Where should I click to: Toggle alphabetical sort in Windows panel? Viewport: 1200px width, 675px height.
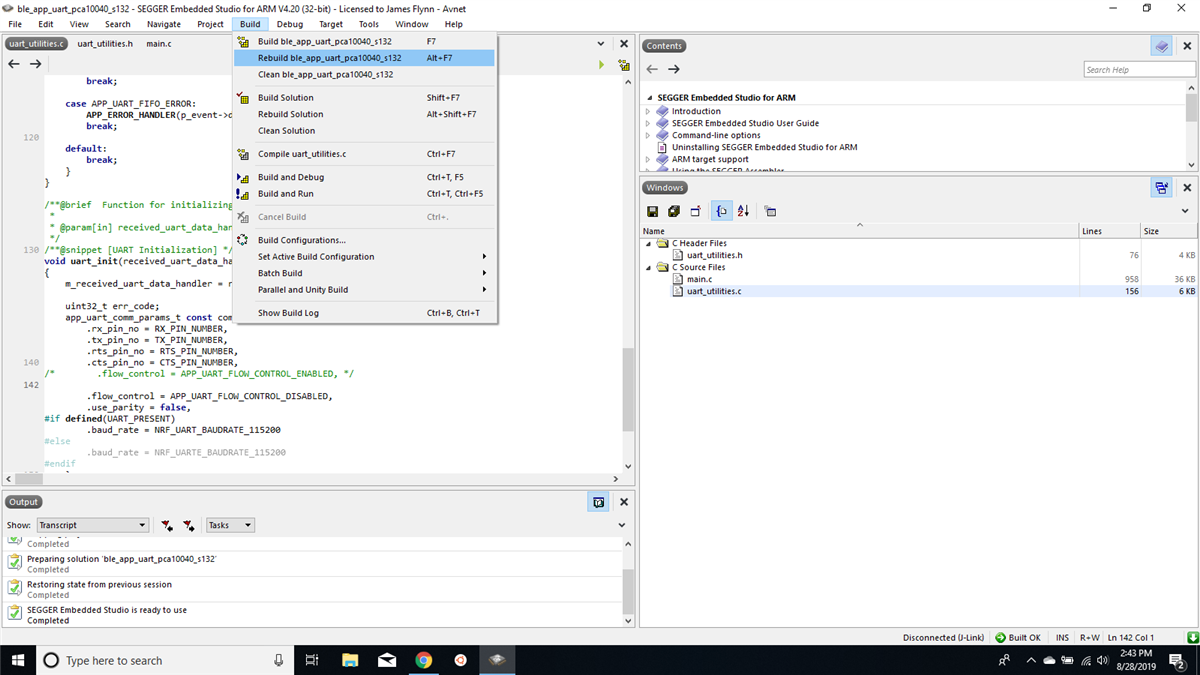pyautogui.click(x=743, y=211)
